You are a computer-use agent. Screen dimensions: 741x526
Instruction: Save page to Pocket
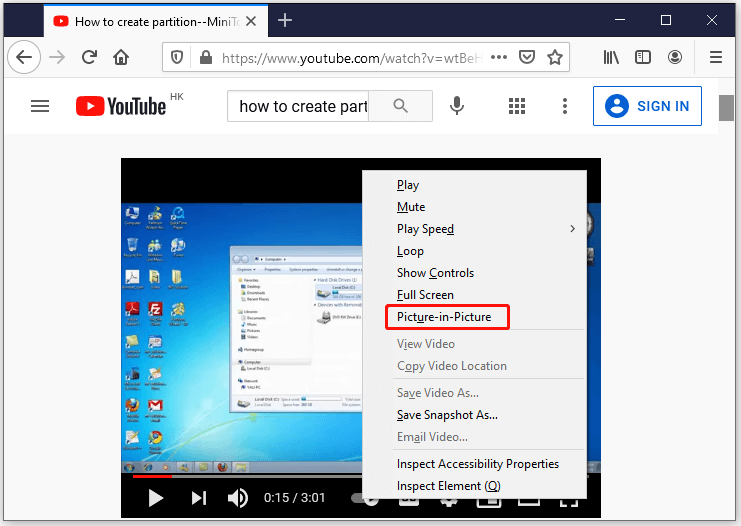526,58
